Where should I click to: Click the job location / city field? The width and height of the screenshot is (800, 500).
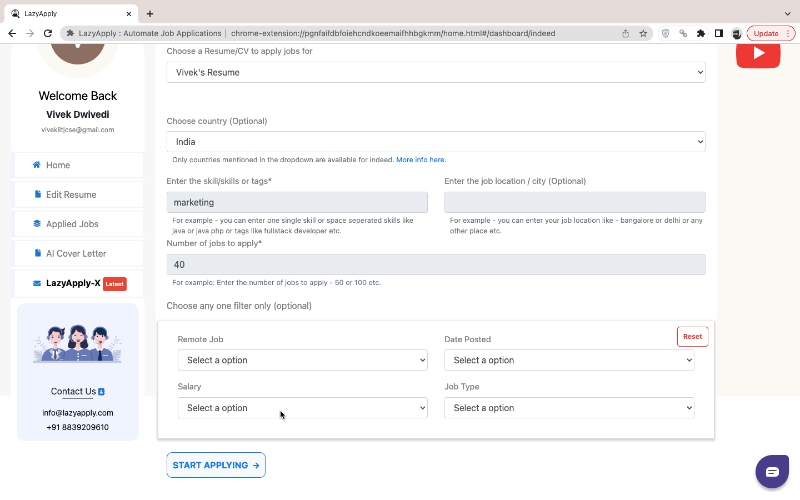coord(574,203)
